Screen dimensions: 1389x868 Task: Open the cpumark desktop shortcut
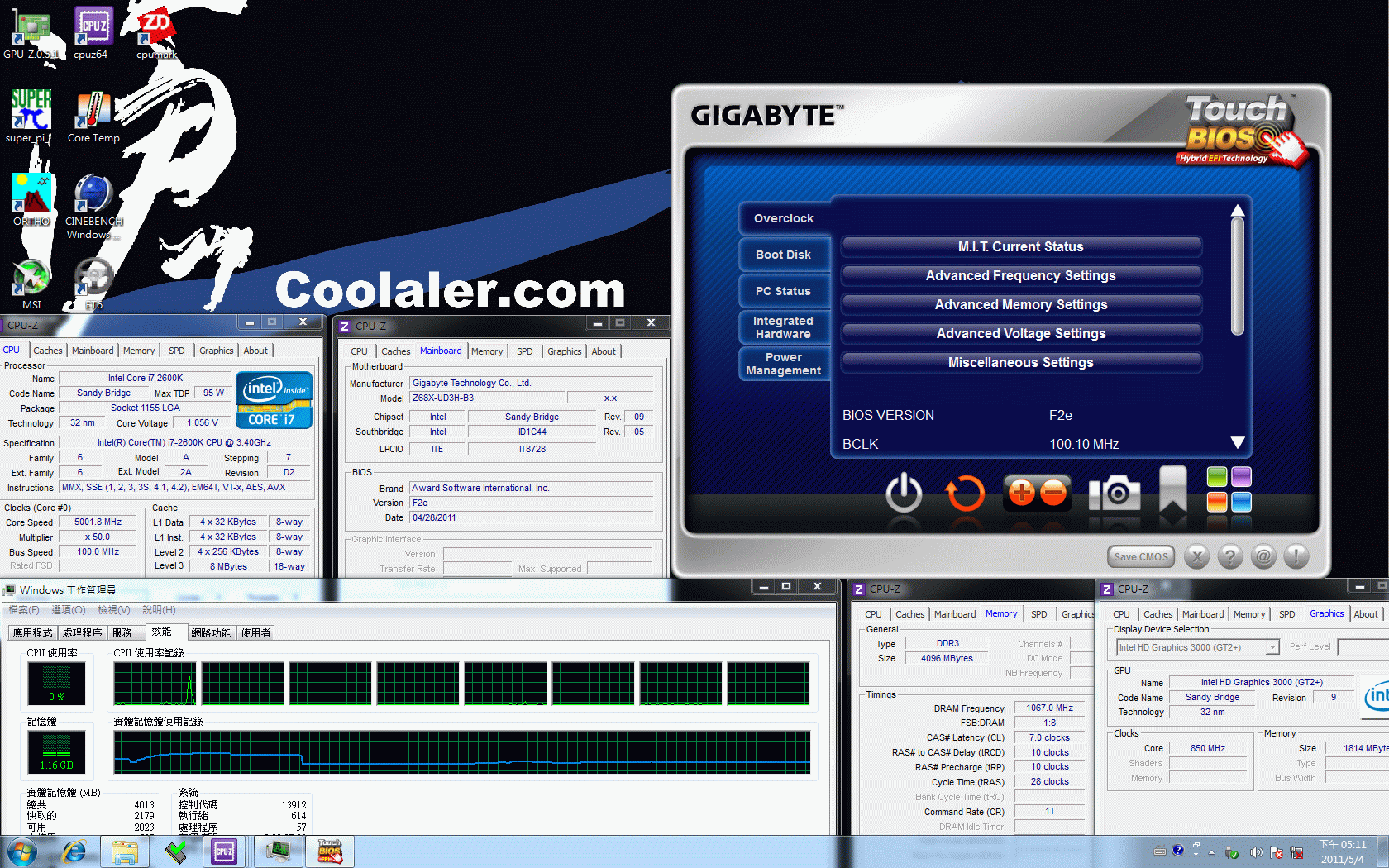[x=156, y=34]
